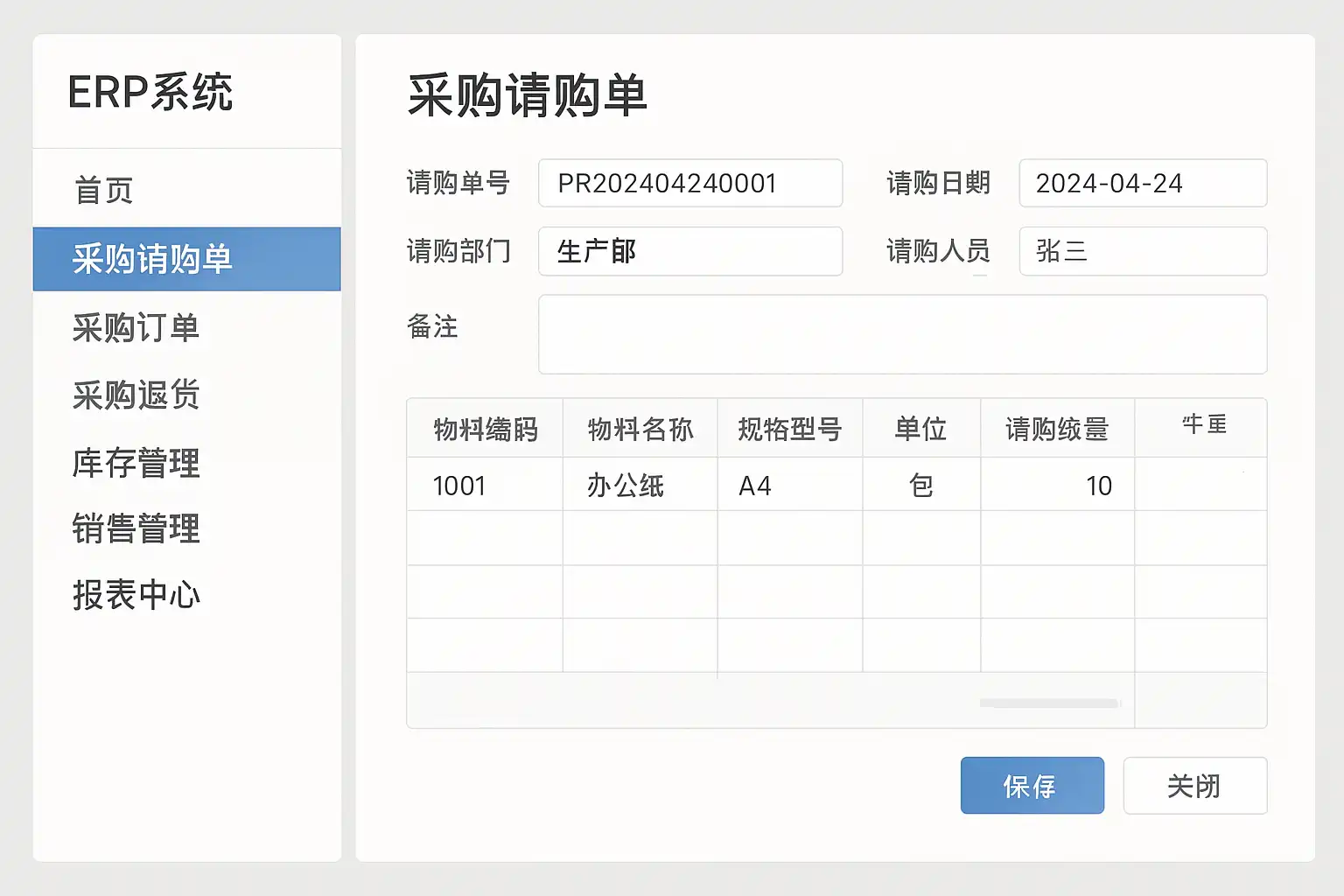Open 采购退货 from the sidebar
The width and height of the screenshot is (1344, 896).
[x=136, y=395]
